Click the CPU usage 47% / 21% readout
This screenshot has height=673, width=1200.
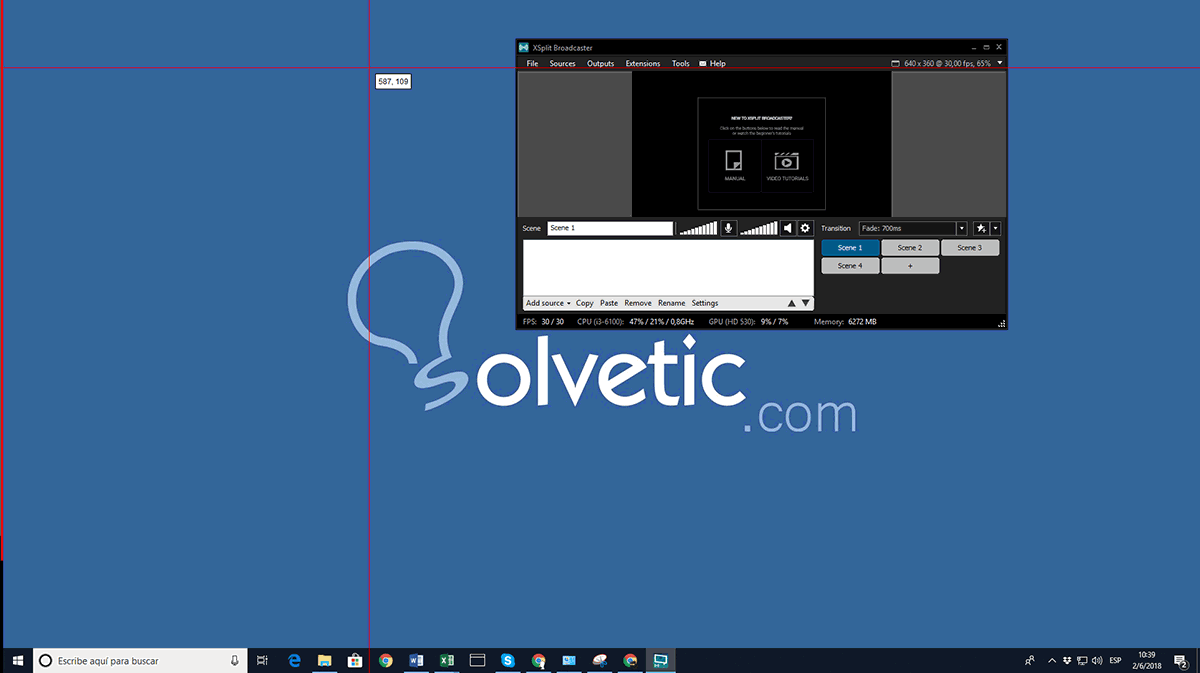tap(636, 322)
